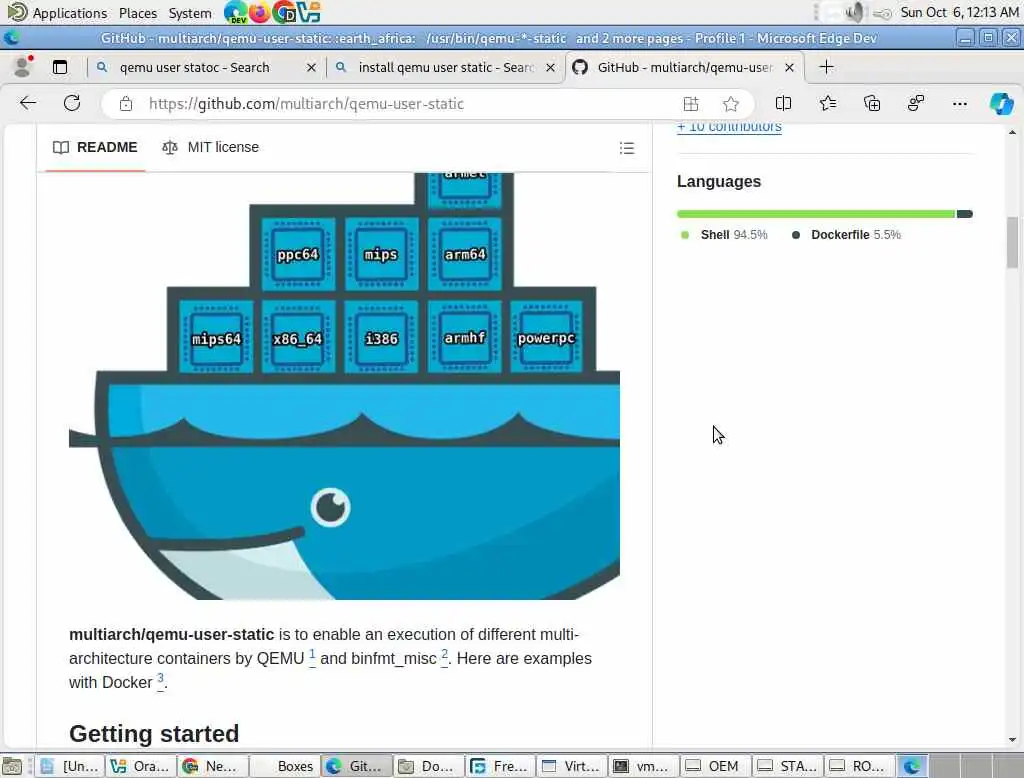Close the GitHub multiarch tab
This screenshot has width=1024, height=778.
click(790, 67)
